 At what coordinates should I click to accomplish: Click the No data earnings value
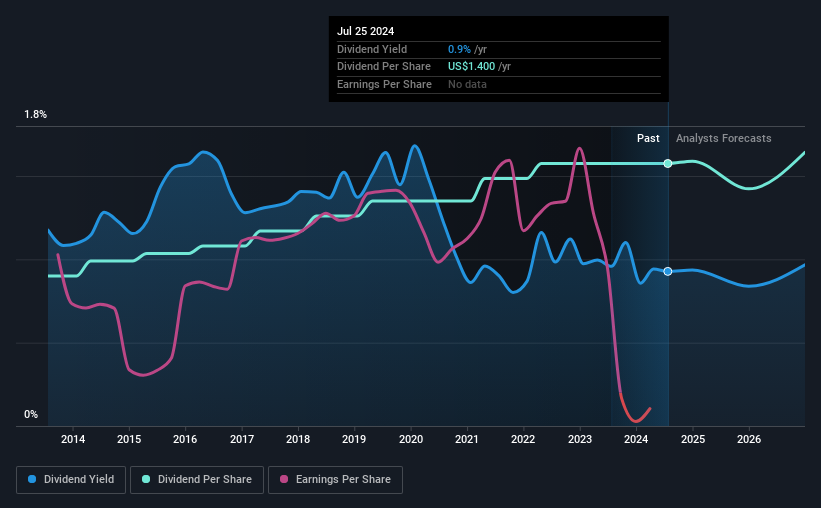[x=467, y=84]
